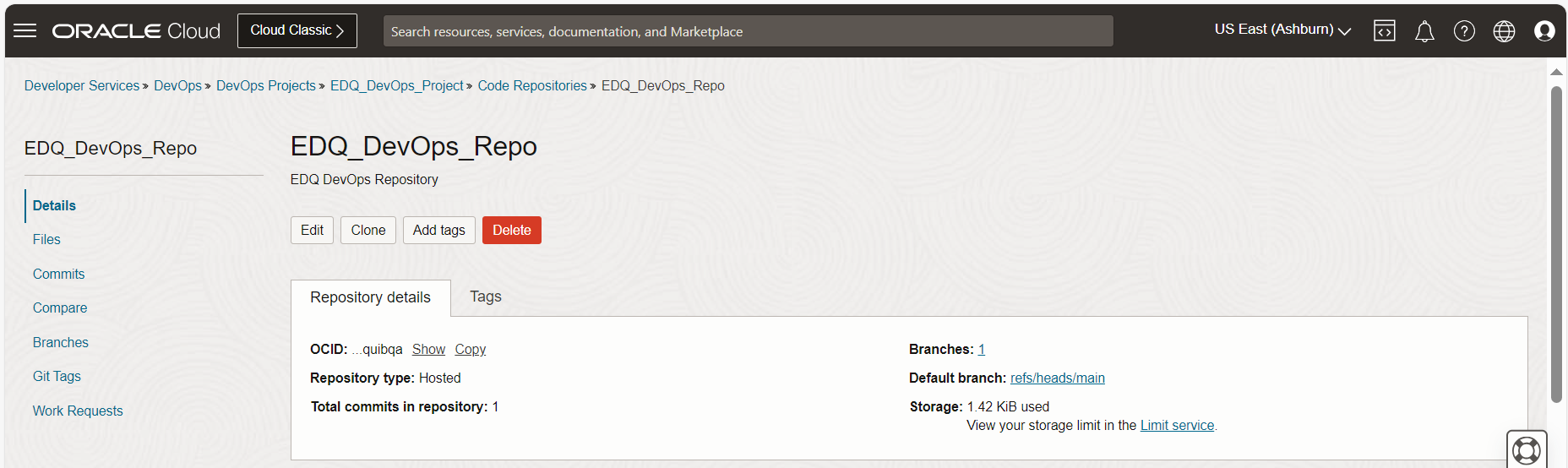Screen dimensions: 1568x468
Task: Click the Oracle Cloud logo
Action: (x=136, y=31)
